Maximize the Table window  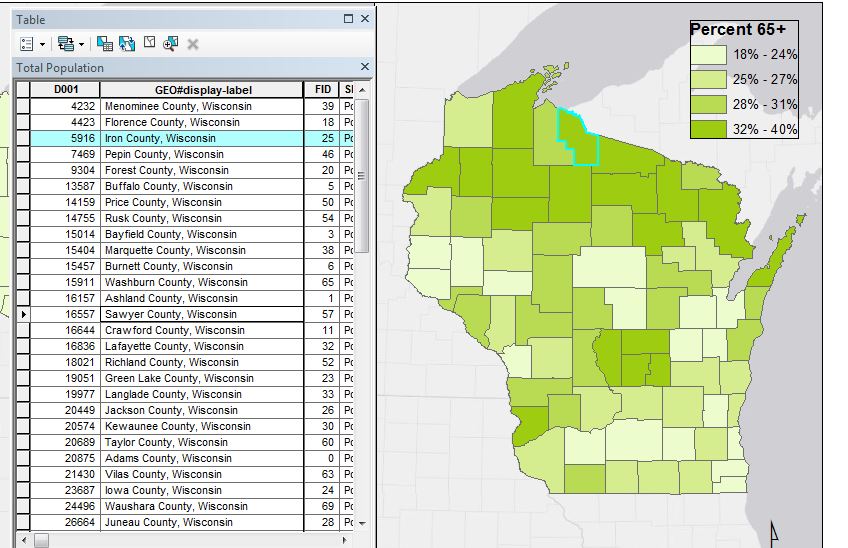pos(348,19)
